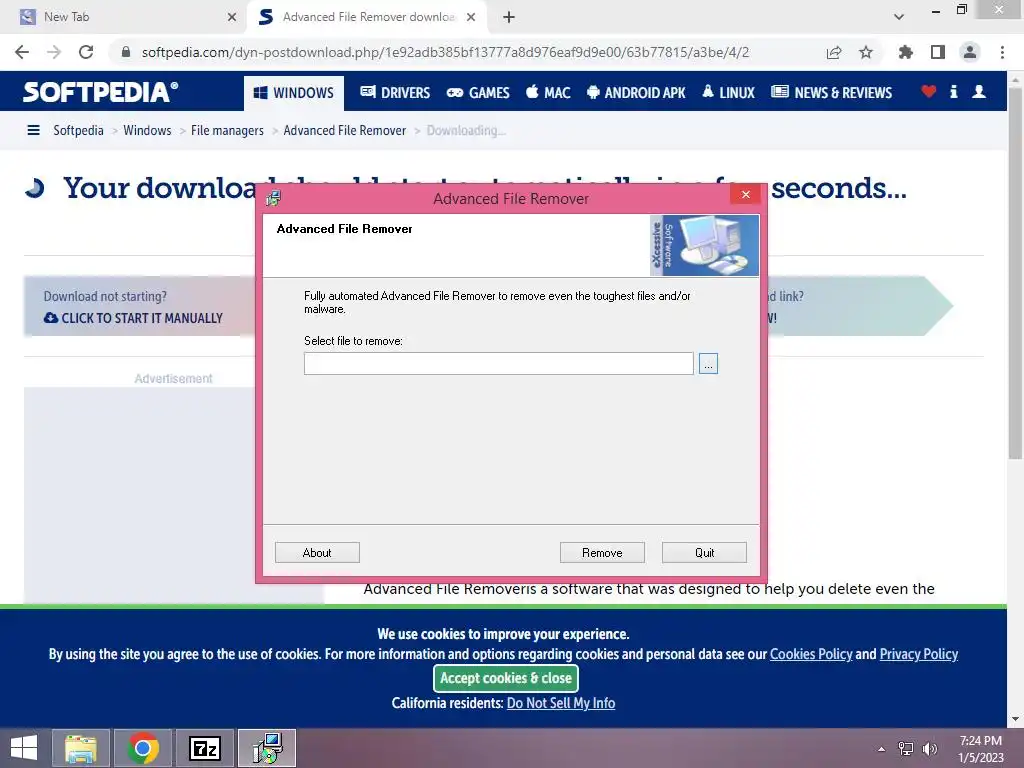This screenshot has width=1024, height=768.
Task: Click the browse ellipsis button beside the file field
Action: pyautogui.click(x=708, y=364)
